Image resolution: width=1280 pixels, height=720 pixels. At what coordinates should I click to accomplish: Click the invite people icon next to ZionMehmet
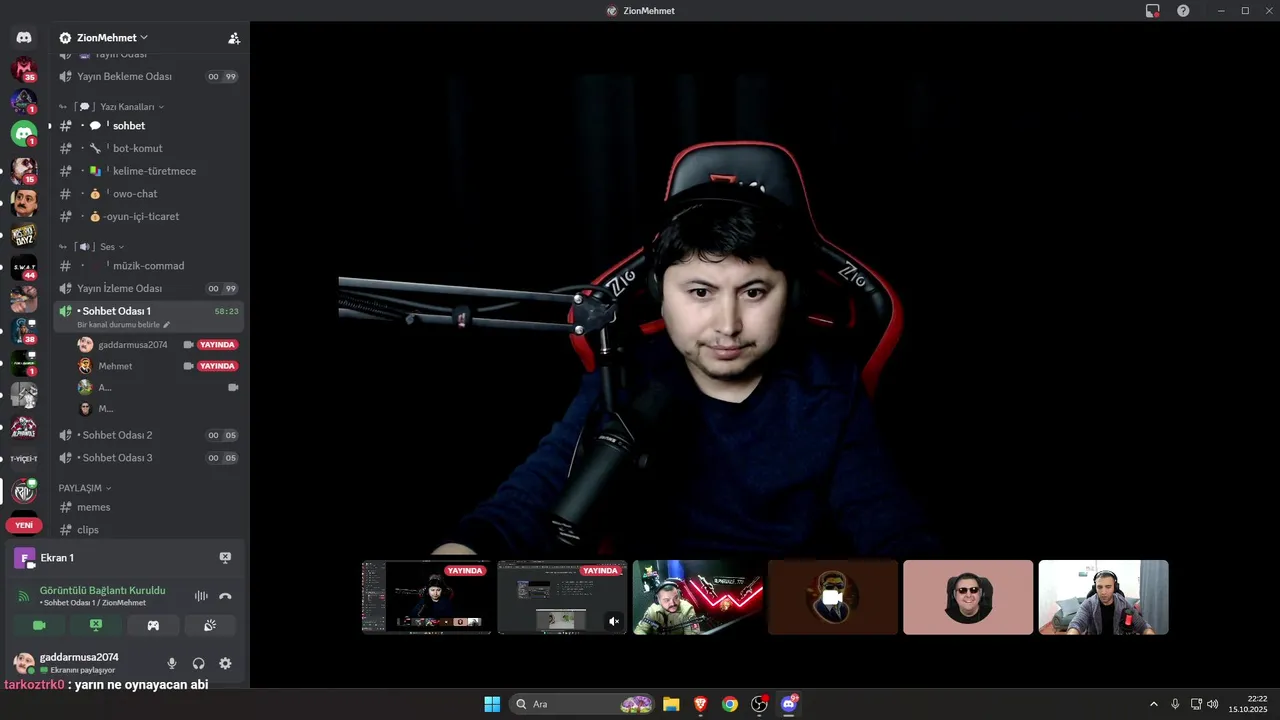point(234,38)
